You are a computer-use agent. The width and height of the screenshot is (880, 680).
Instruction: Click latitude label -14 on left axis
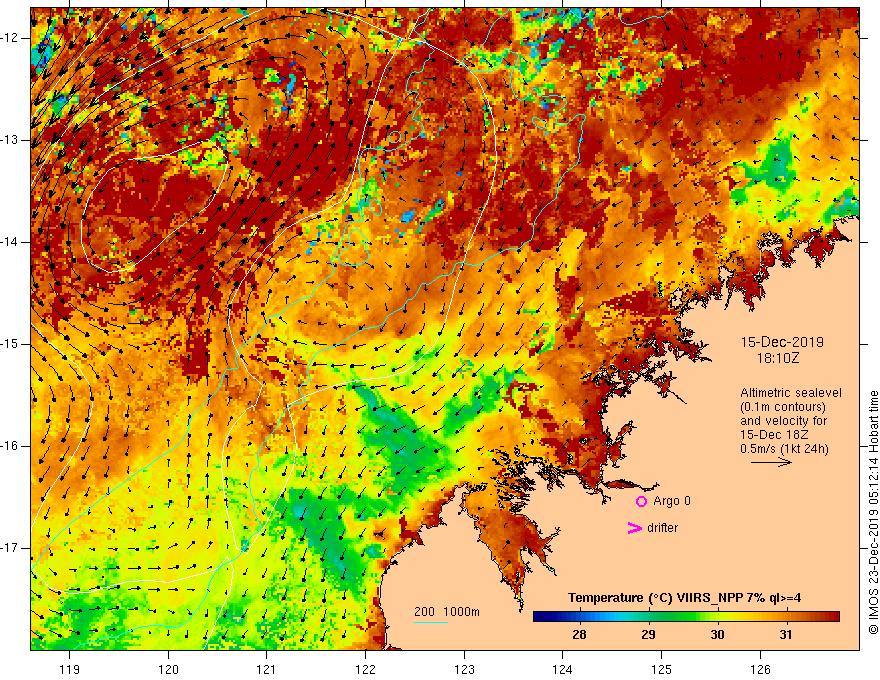pos(10,242)
